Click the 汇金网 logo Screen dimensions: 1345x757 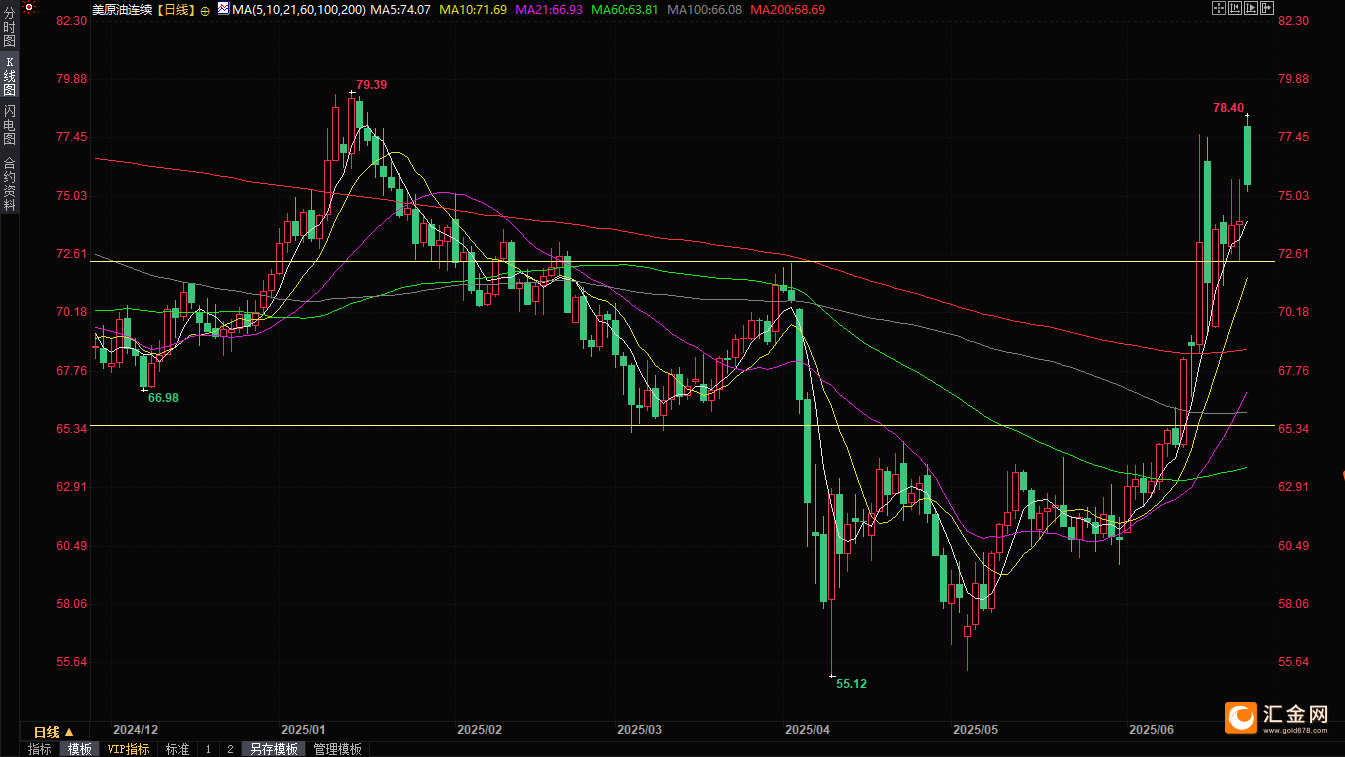coord(1279,716)
